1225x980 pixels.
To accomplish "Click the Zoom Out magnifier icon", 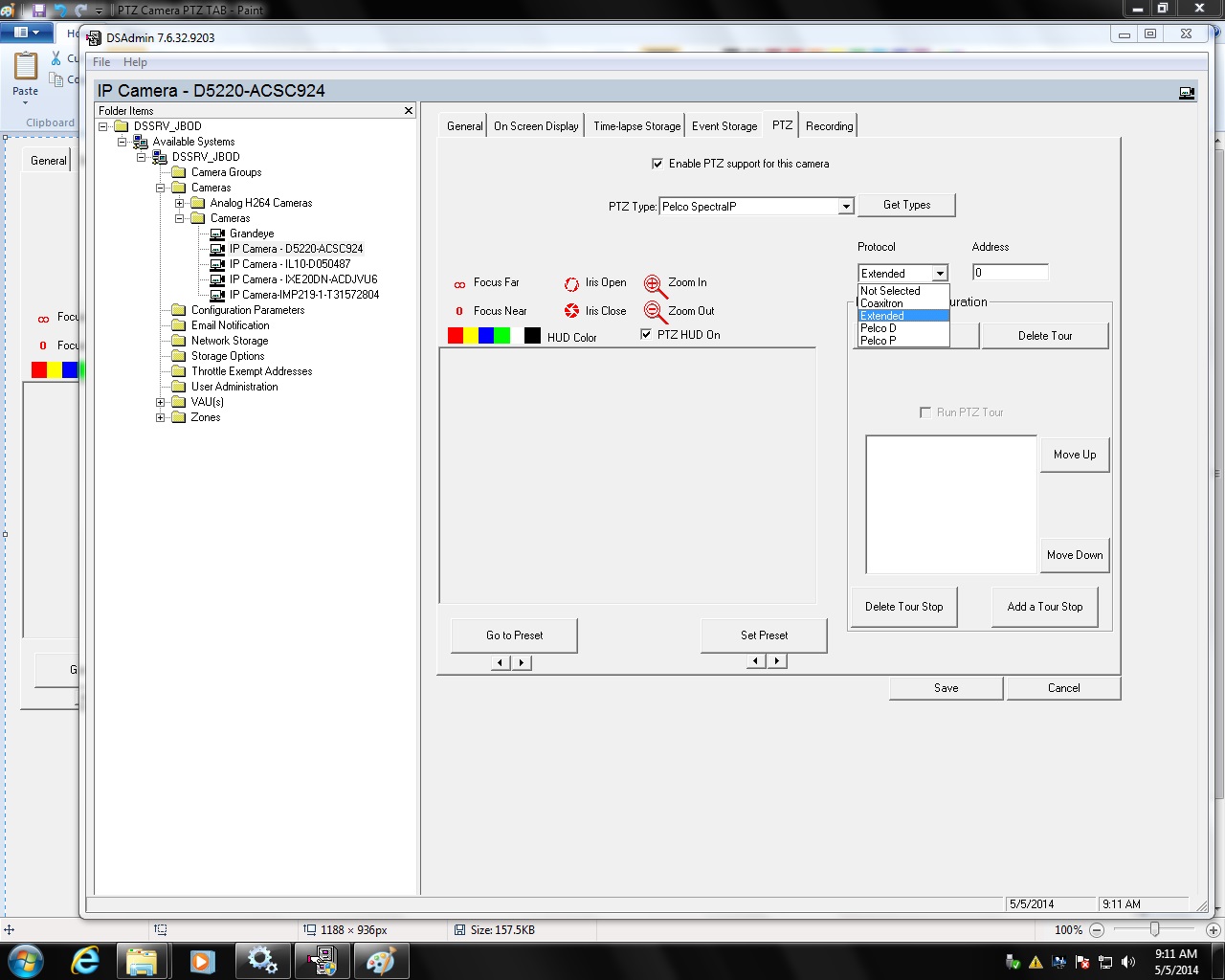I will pos(654,312).
